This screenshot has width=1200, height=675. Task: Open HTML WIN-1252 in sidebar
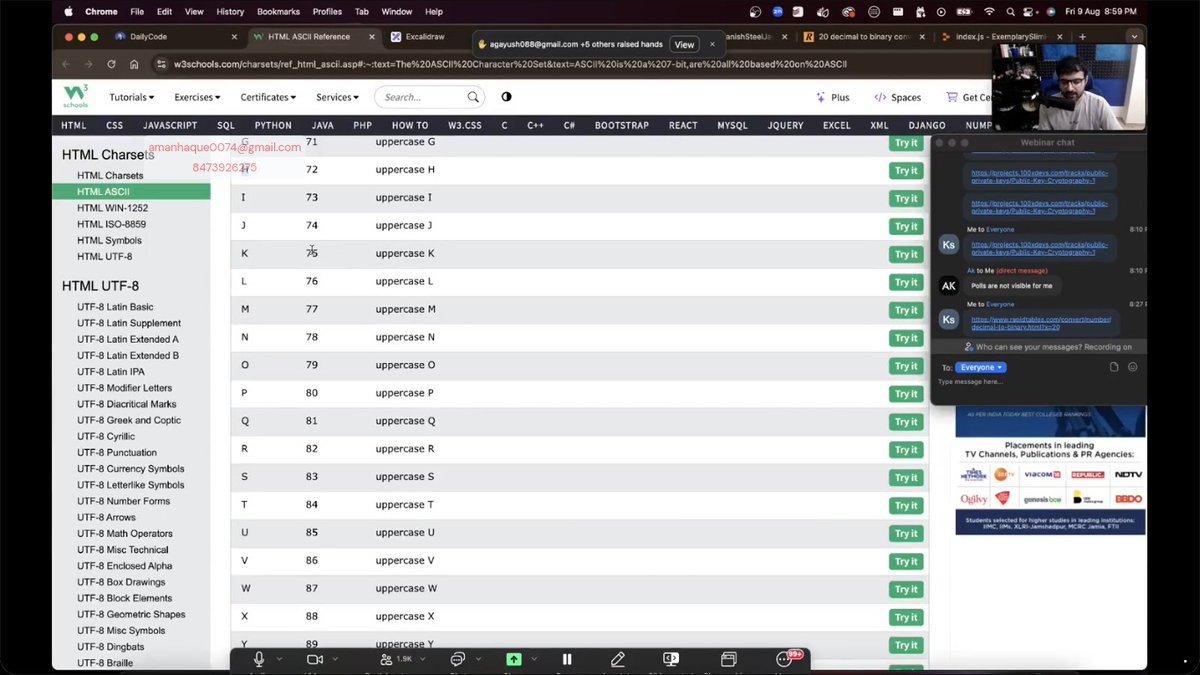tap(112, 208)
